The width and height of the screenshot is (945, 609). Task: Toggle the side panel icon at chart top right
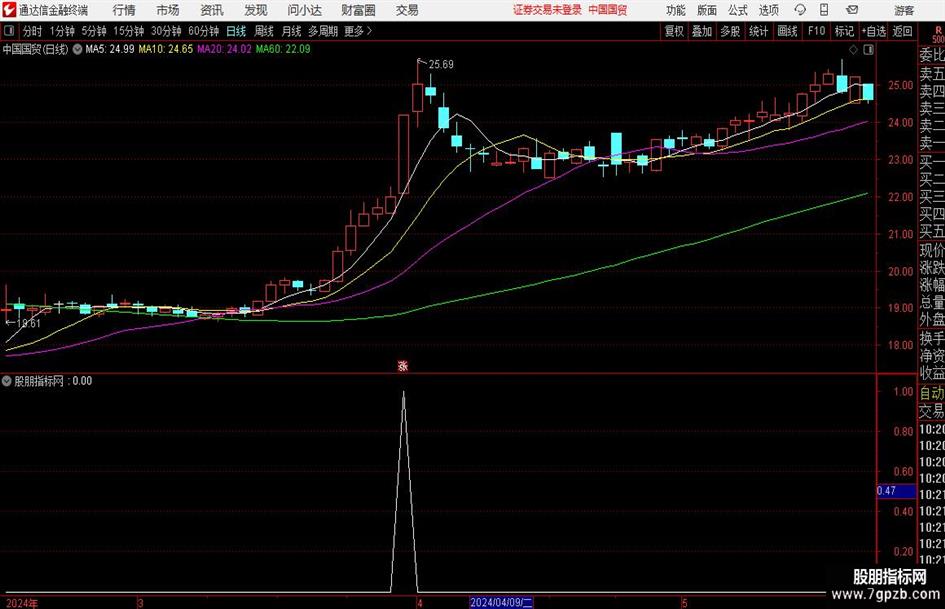868,49
